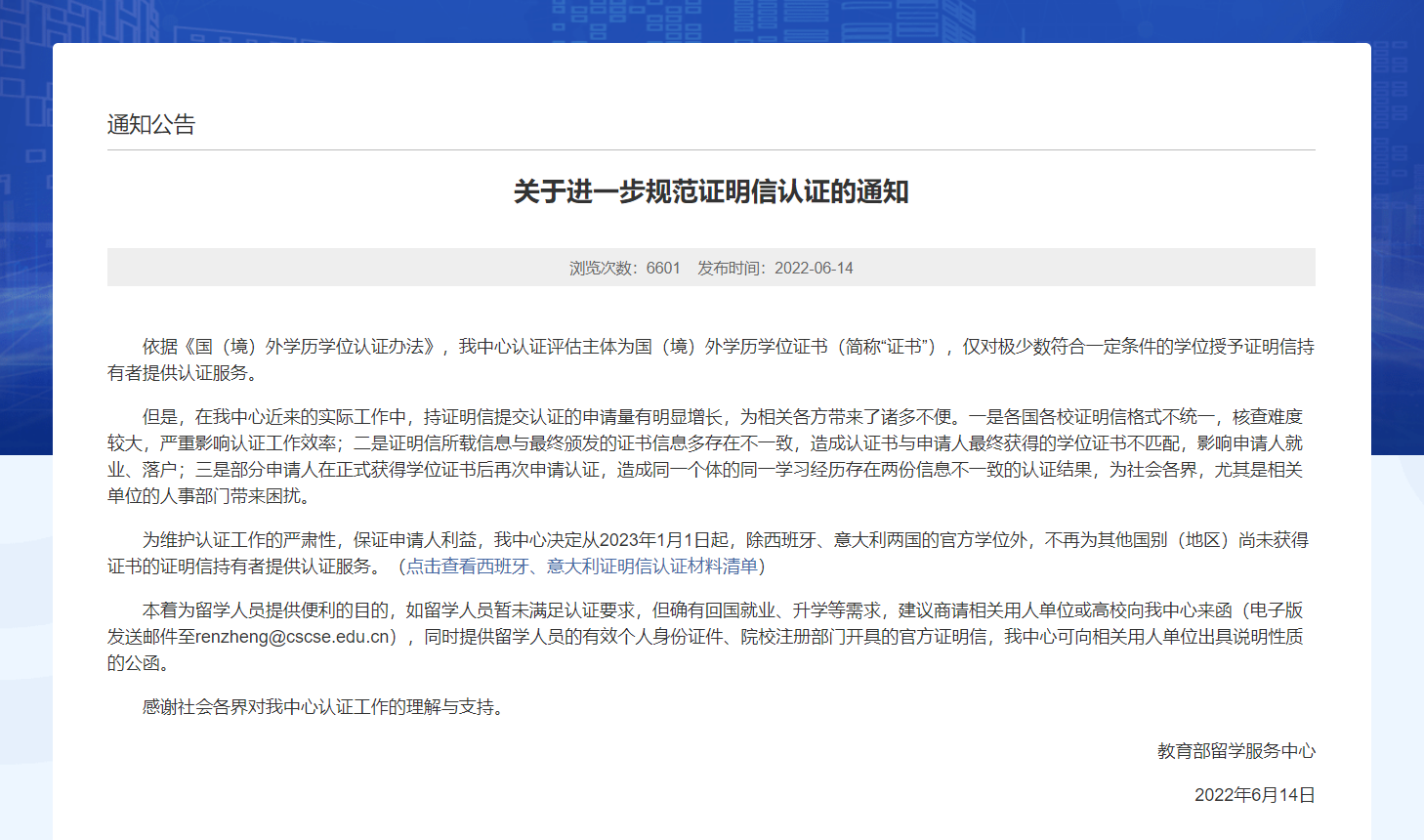The width and height of the screenshot is (1424, 840).
Task: Click the 通知公告 section heading
Action: coord(151,125)
